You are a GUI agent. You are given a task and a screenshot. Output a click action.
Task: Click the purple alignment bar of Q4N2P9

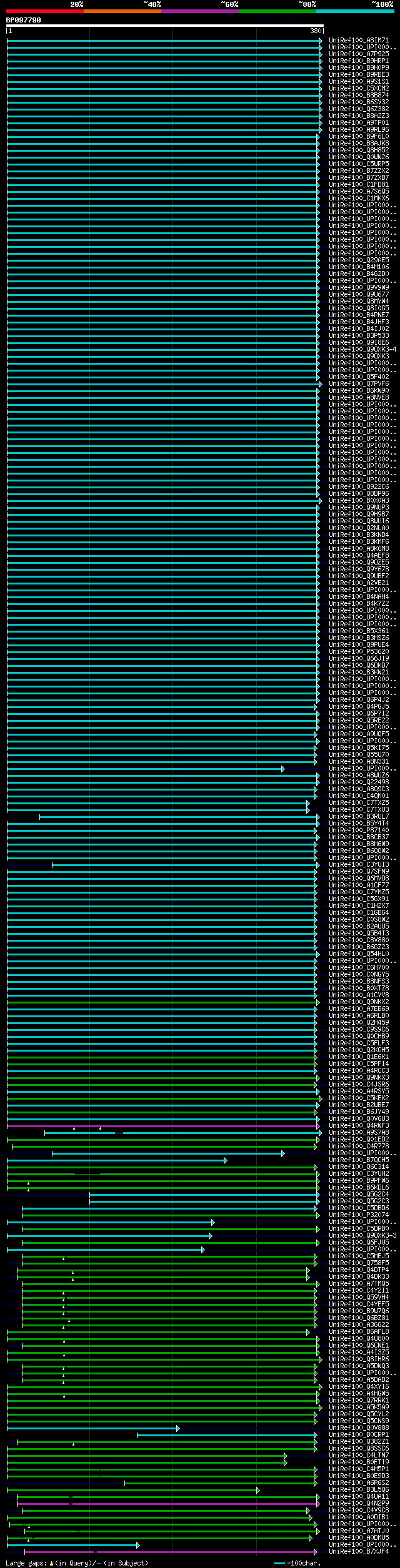point(168,1504)
